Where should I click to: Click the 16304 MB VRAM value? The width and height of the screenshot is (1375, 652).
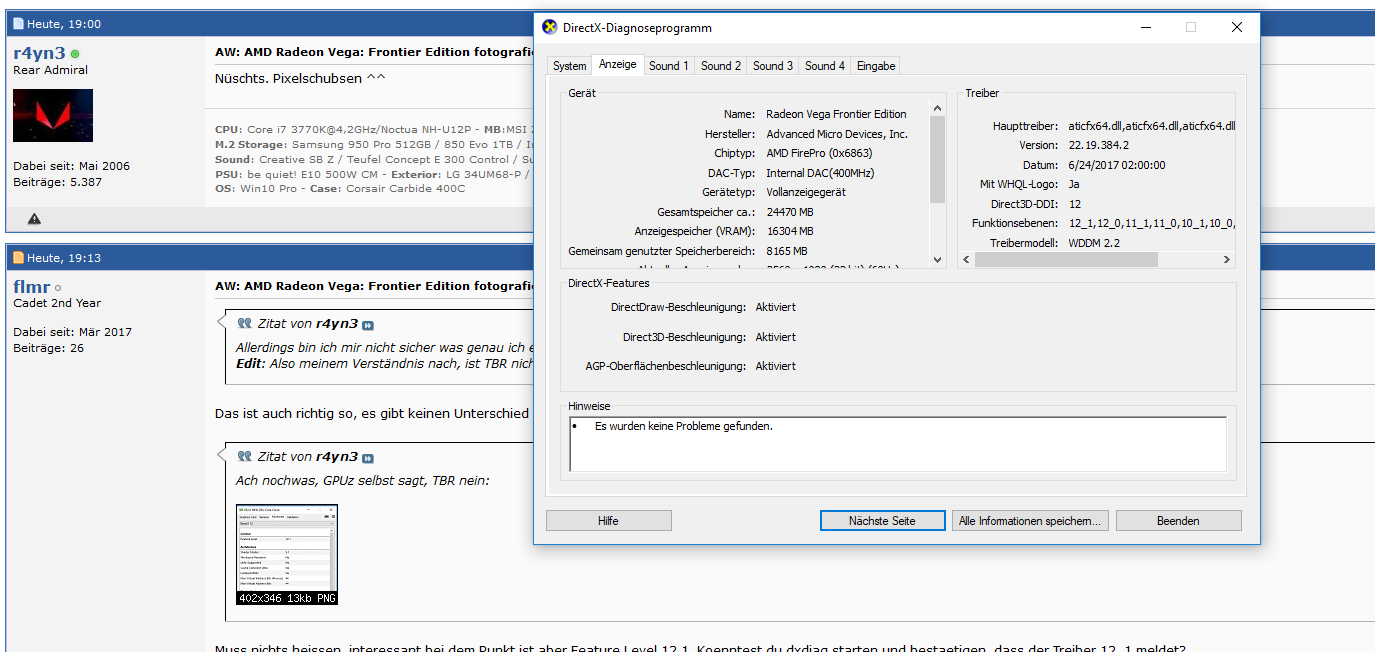coord(790,231)
